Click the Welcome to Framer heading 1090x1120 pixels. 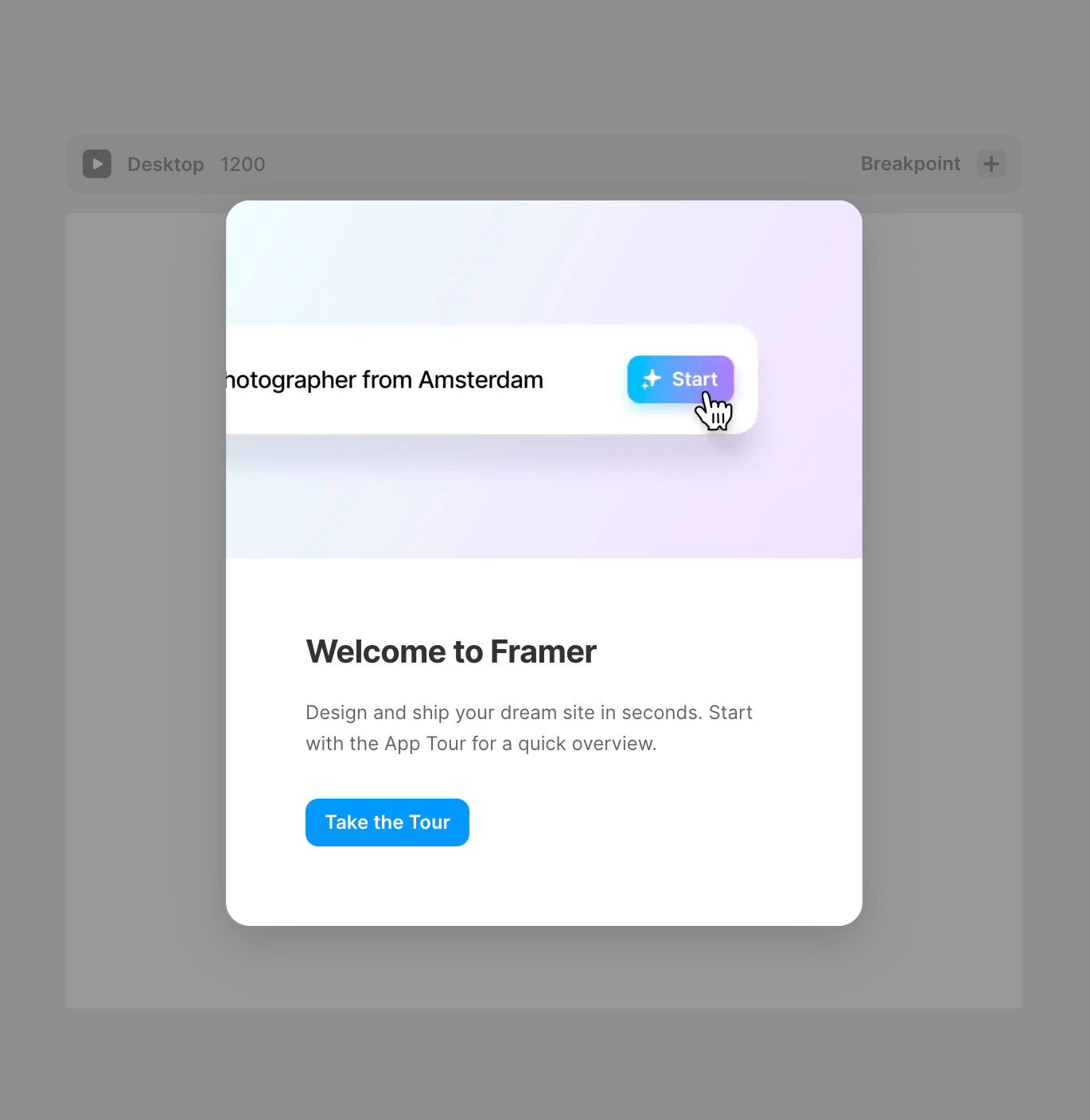(451, 651)
